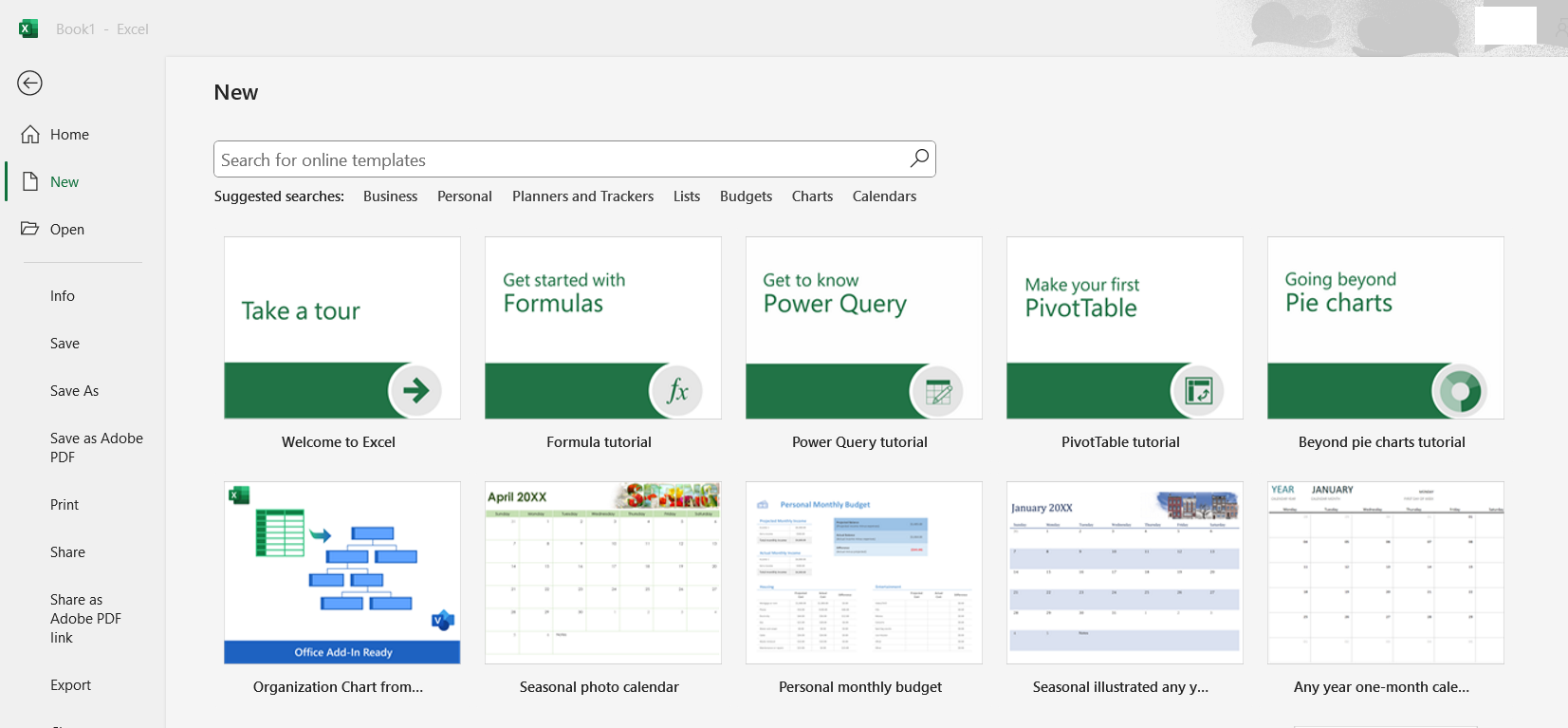Select the New menu item

65,182
